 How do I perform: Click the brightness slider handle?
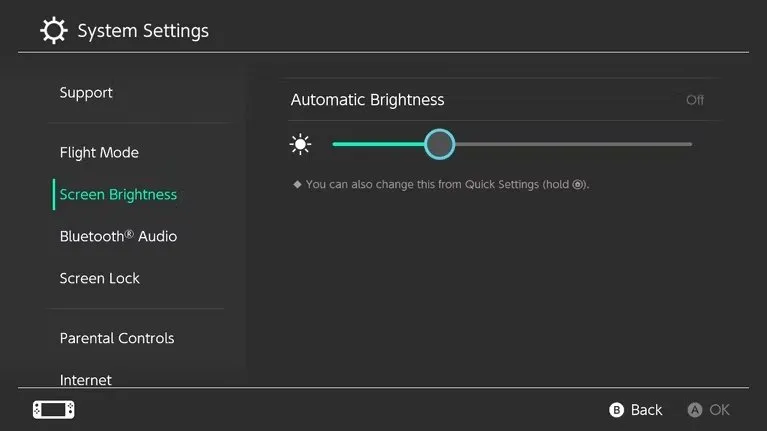pyautogui.click(x=439, y=145)
